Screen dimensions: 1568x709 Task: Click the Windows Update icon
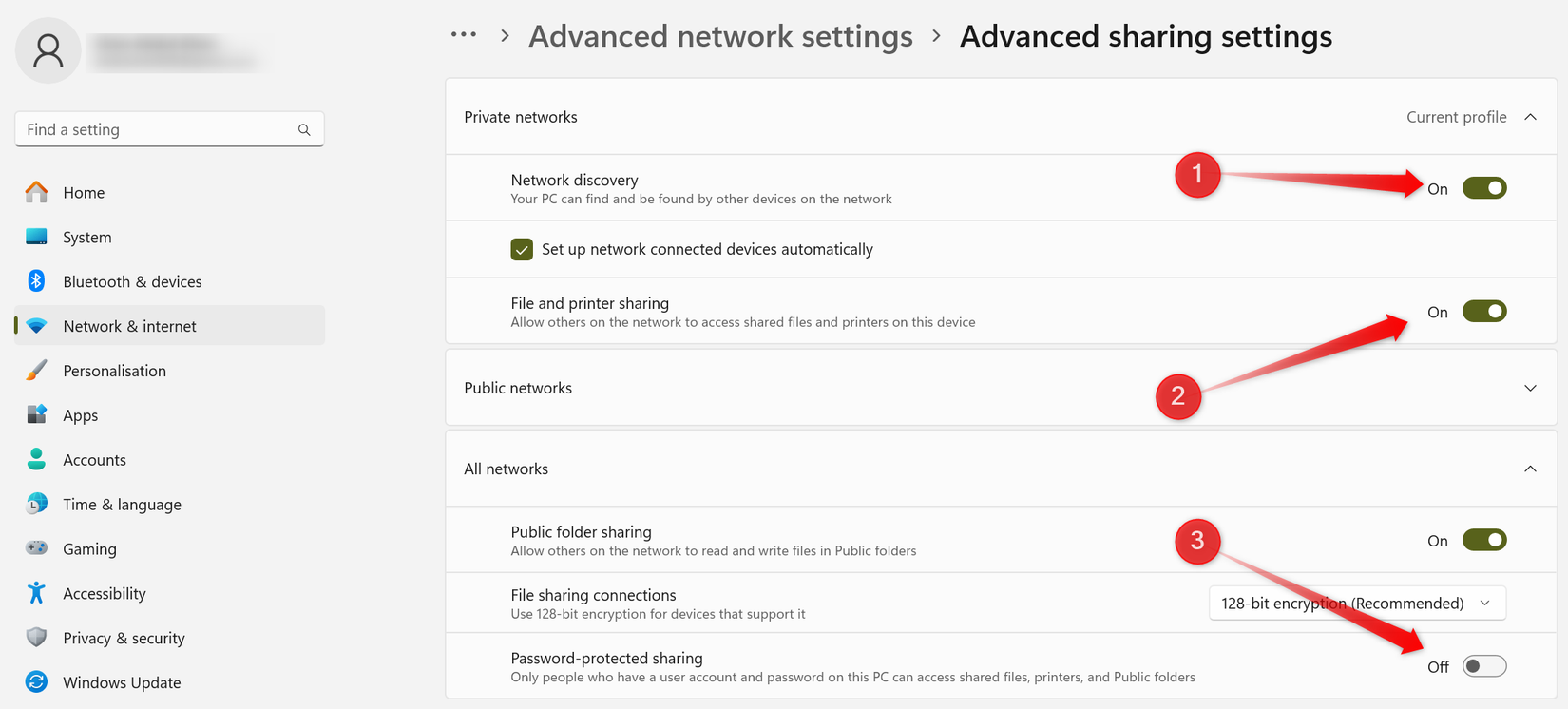click(36, 682)
